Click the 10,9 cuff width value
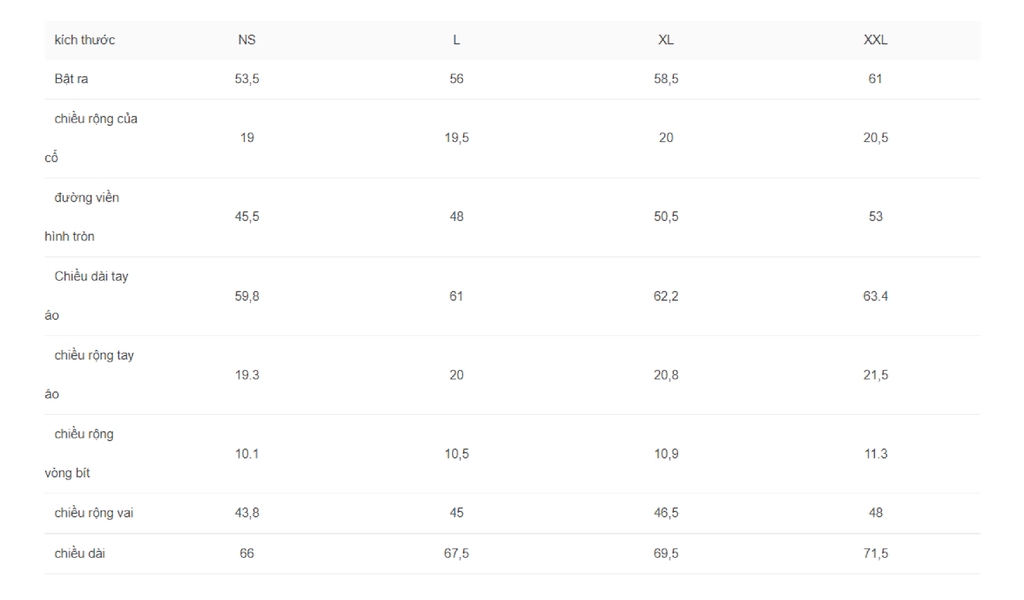This screenshot has height=600, width=1024. (x=666, y=454)
